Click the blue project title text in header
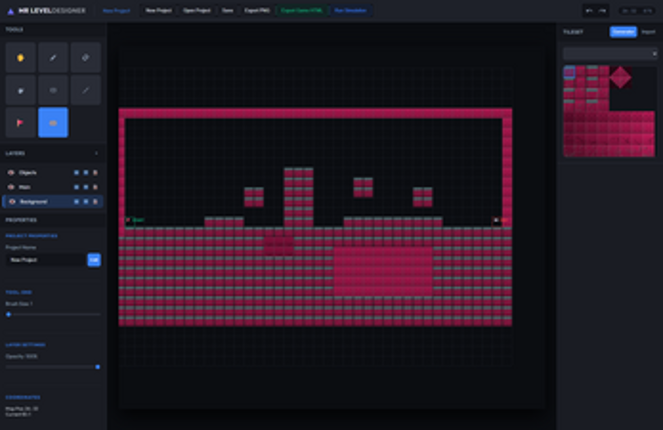663x430 pixels. click(x=116, y=11)
